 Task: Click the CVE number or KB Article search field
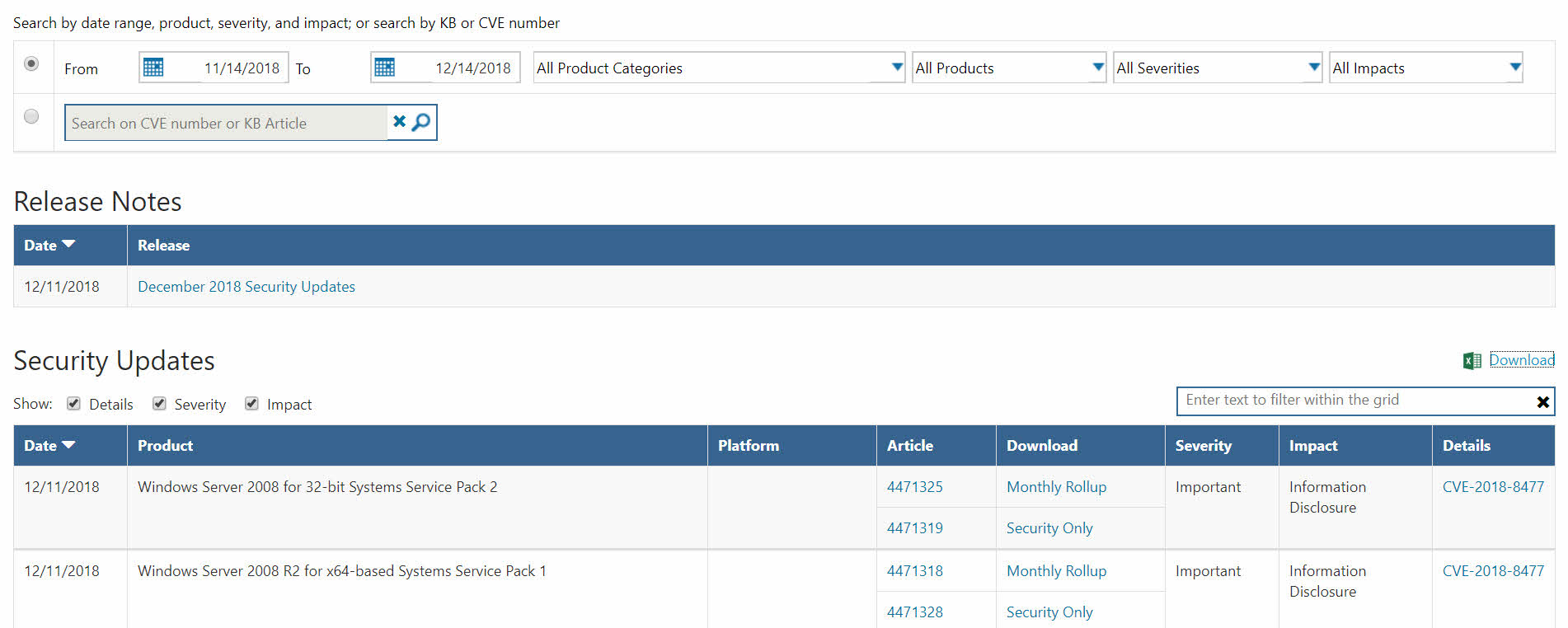click(226, 123)
